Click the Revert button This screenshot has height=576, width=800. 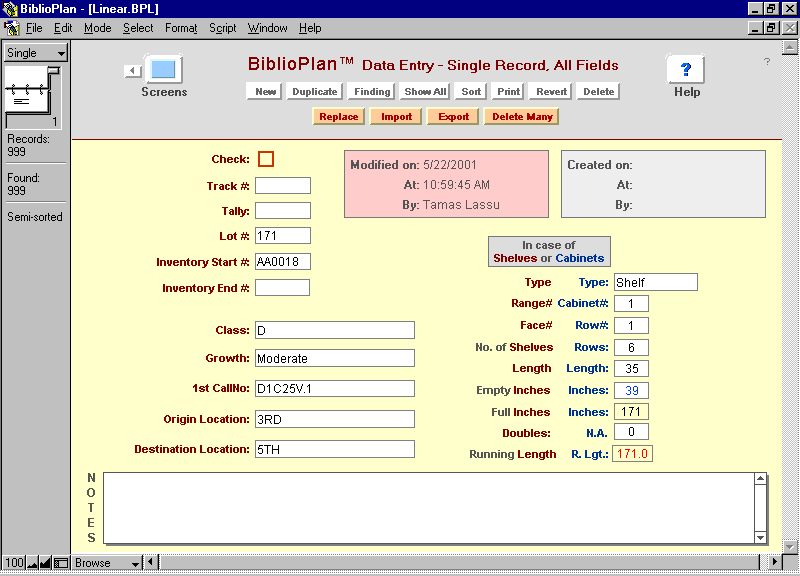(551, 91)
